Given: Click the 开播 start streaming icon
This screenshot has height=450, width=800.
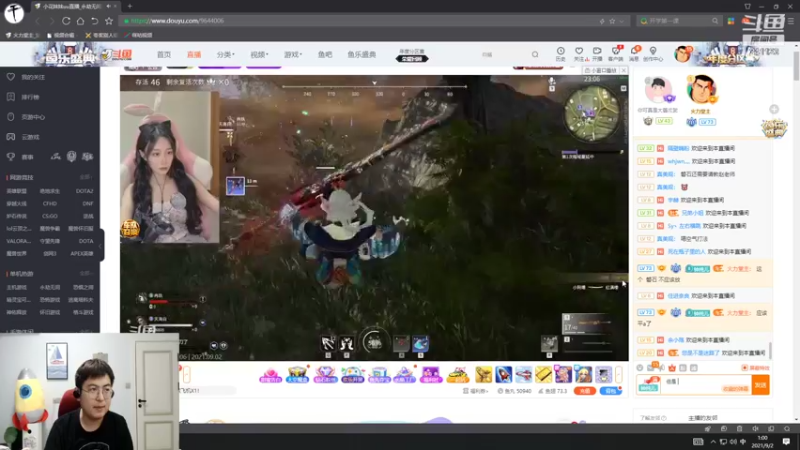Looking at the screenshot, I should pos(597,54).
